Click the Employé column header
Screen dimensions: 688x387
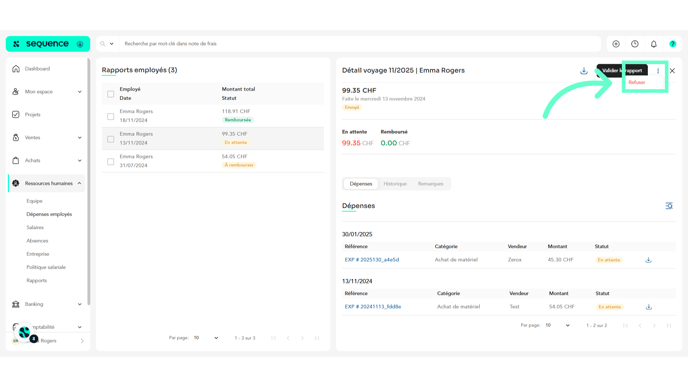tap(130, 89)
